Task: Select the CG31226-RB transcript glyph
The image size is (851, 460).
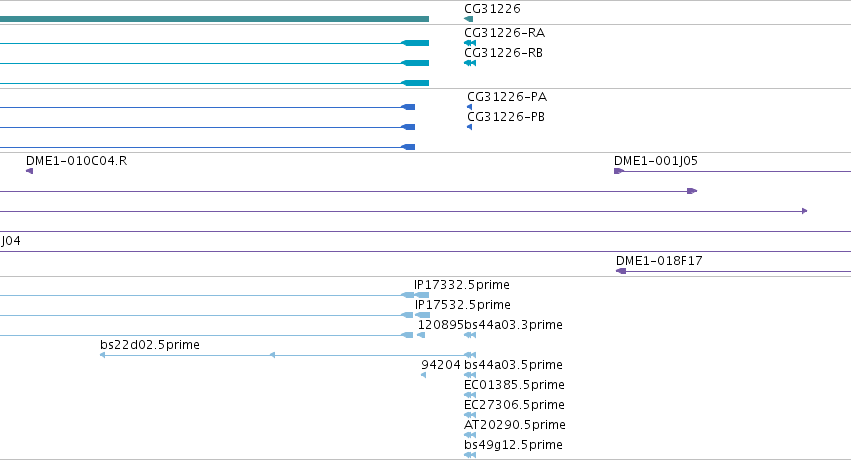Action: [x=470, y=63]
